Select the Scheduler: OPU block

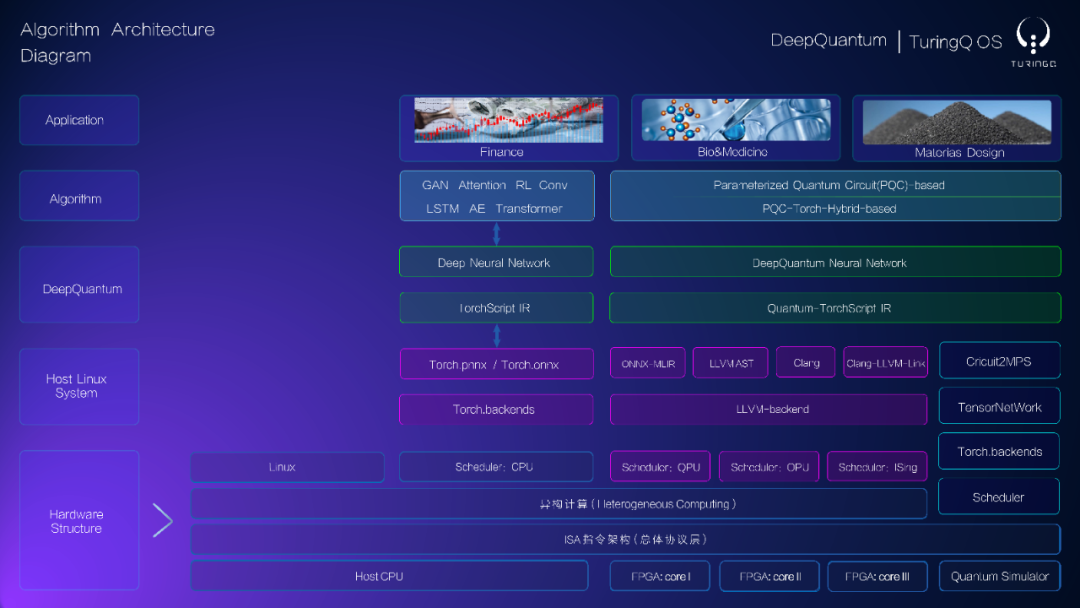769,466
